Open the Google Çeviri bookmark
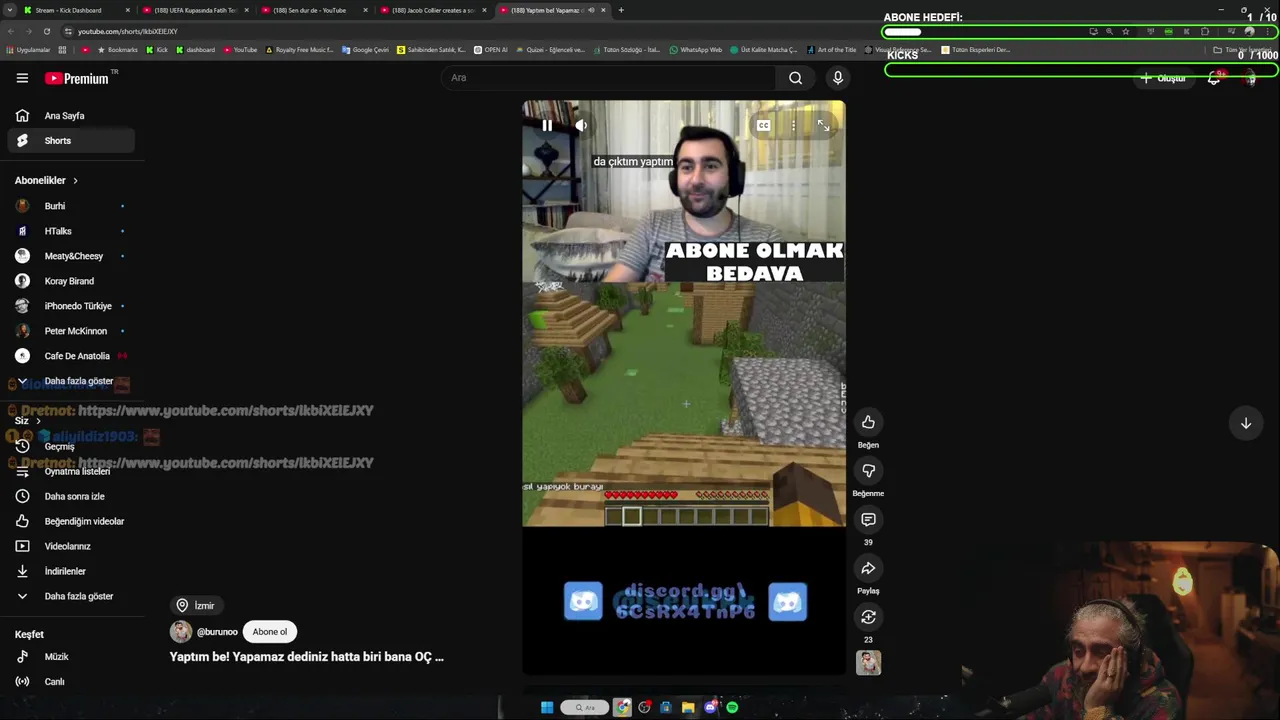 (x=365, y=49)
